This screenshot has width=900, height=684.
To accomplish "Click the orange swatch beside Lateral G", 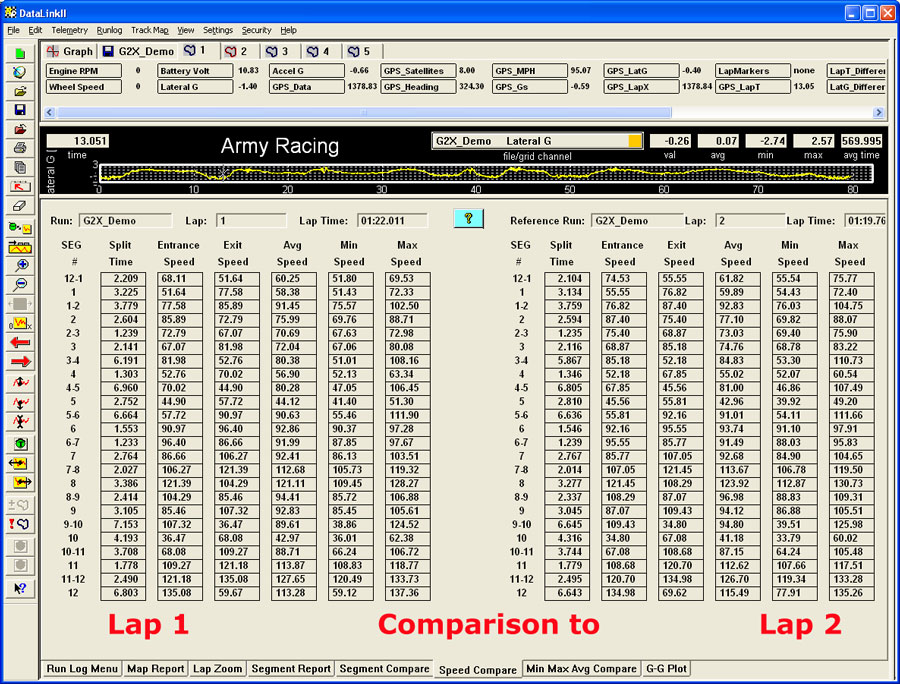I will tap(635, 142).
